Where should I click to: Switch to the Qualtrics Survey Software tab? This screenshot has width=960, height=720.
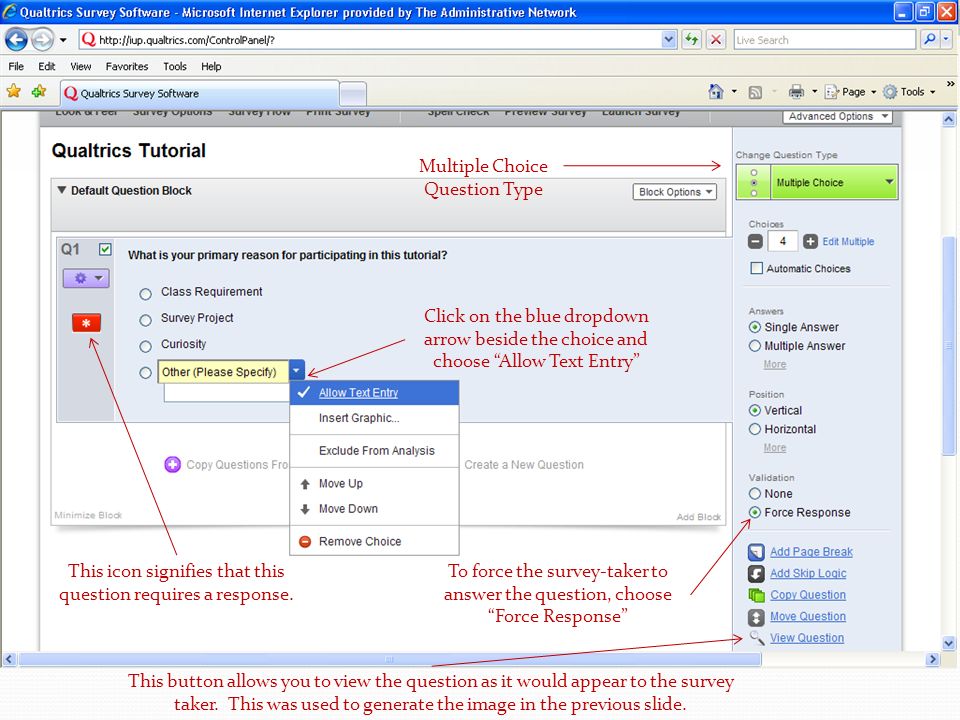(200, 93)
